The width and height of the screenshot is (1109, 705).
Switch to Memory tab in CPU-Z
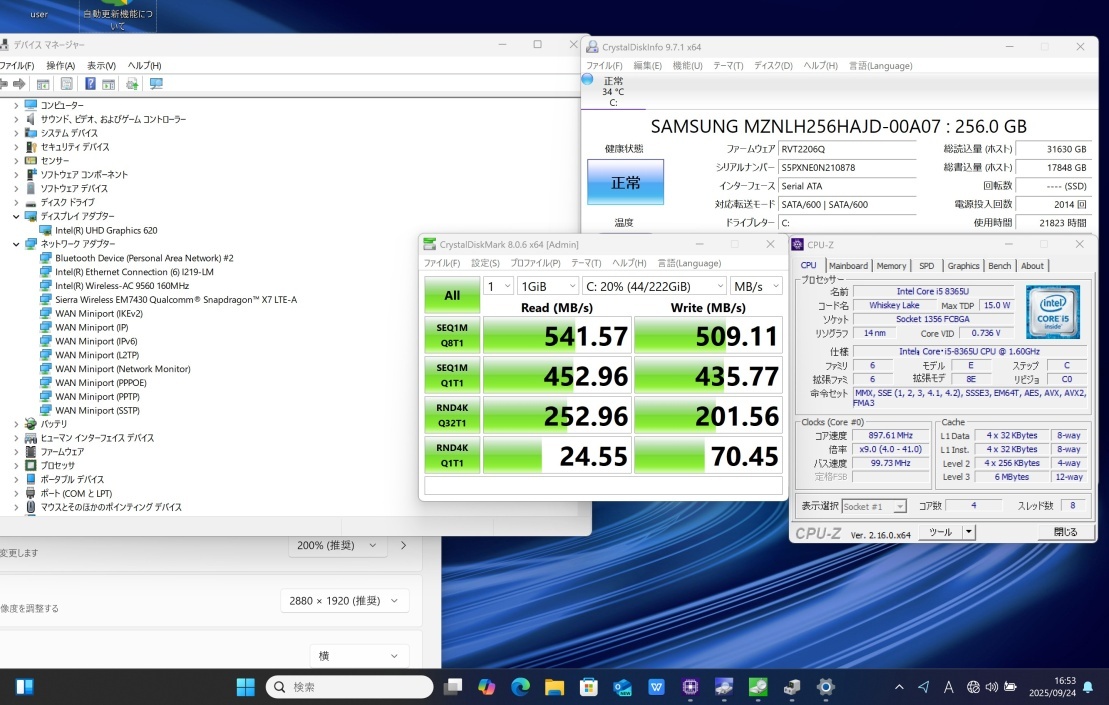pyautogui.click(x=891, y=266)
